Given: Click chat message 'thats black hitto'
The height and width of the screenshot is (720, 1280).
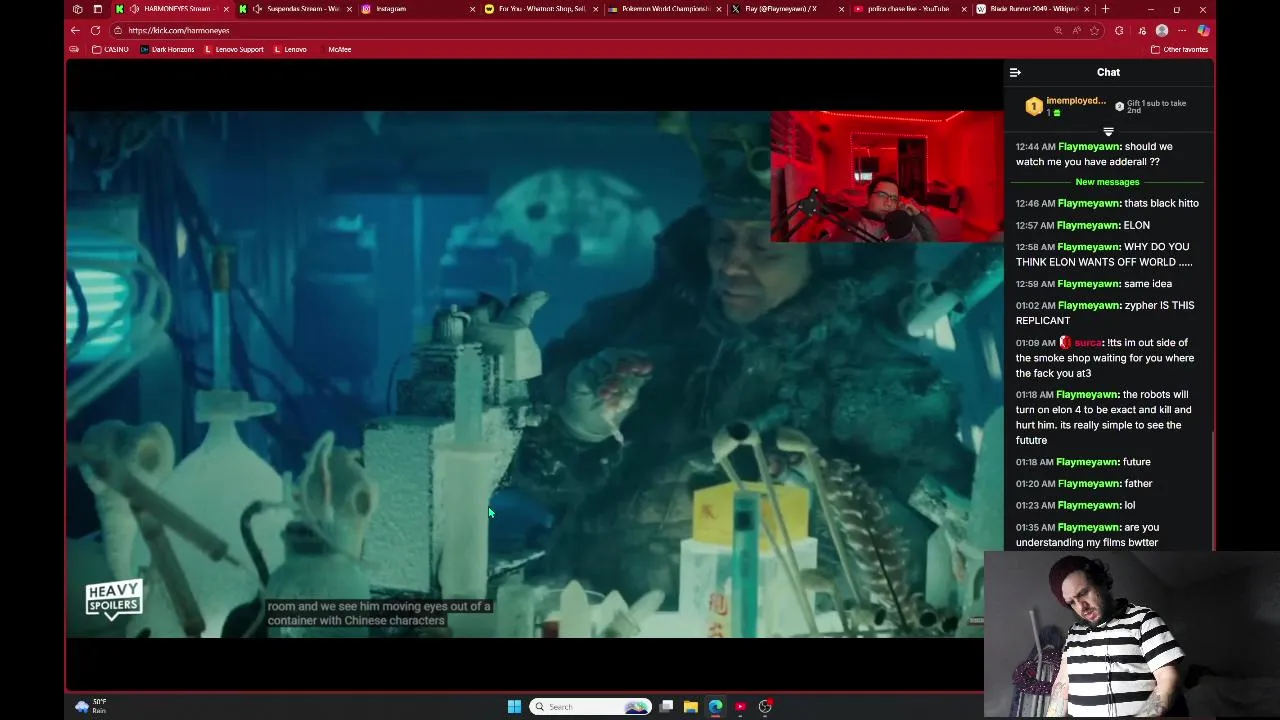Looking at the screenshot, I should (x=1161, y=203).
